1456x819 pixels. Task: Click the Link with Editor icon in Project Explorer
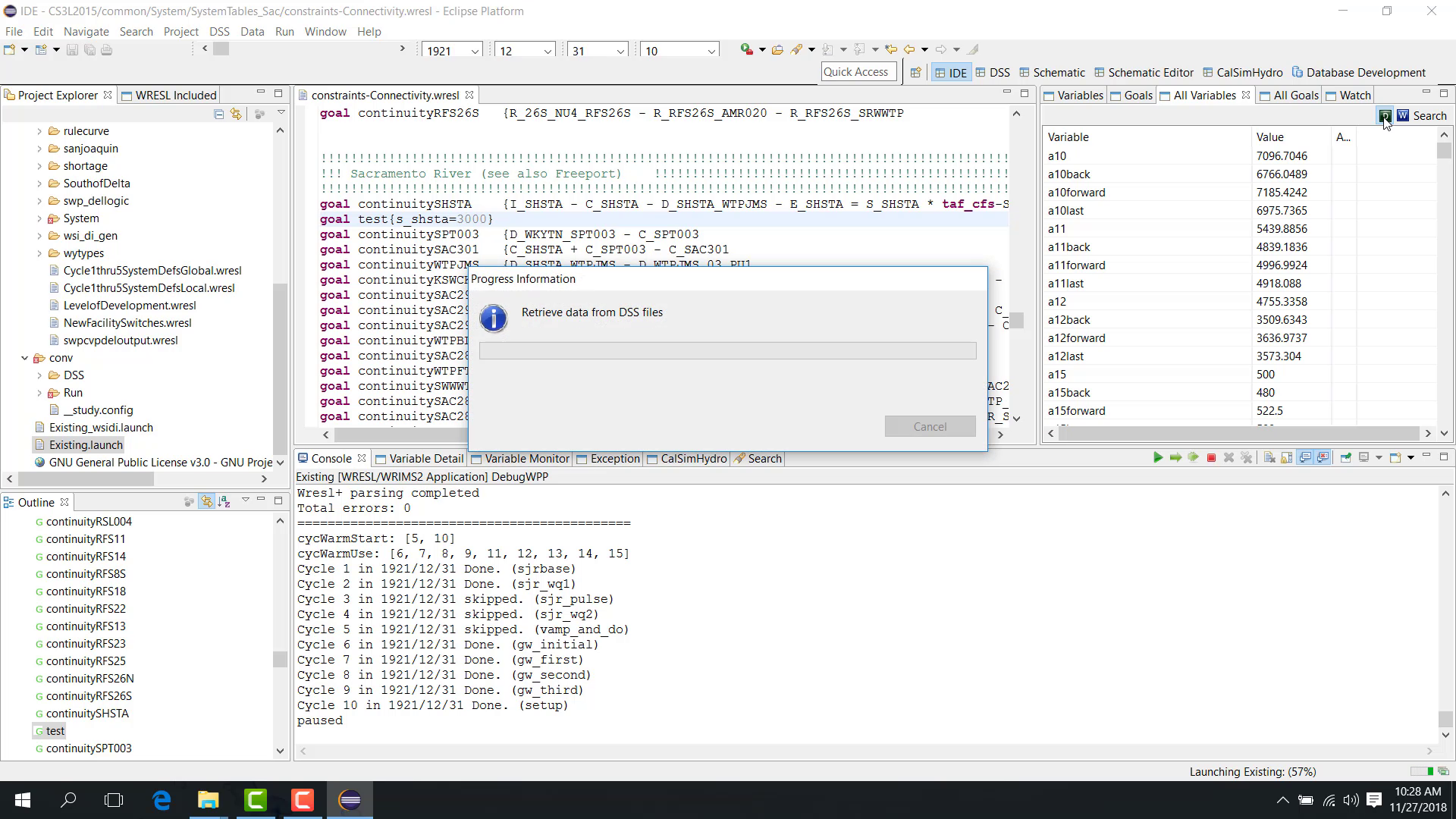(236, 115)
